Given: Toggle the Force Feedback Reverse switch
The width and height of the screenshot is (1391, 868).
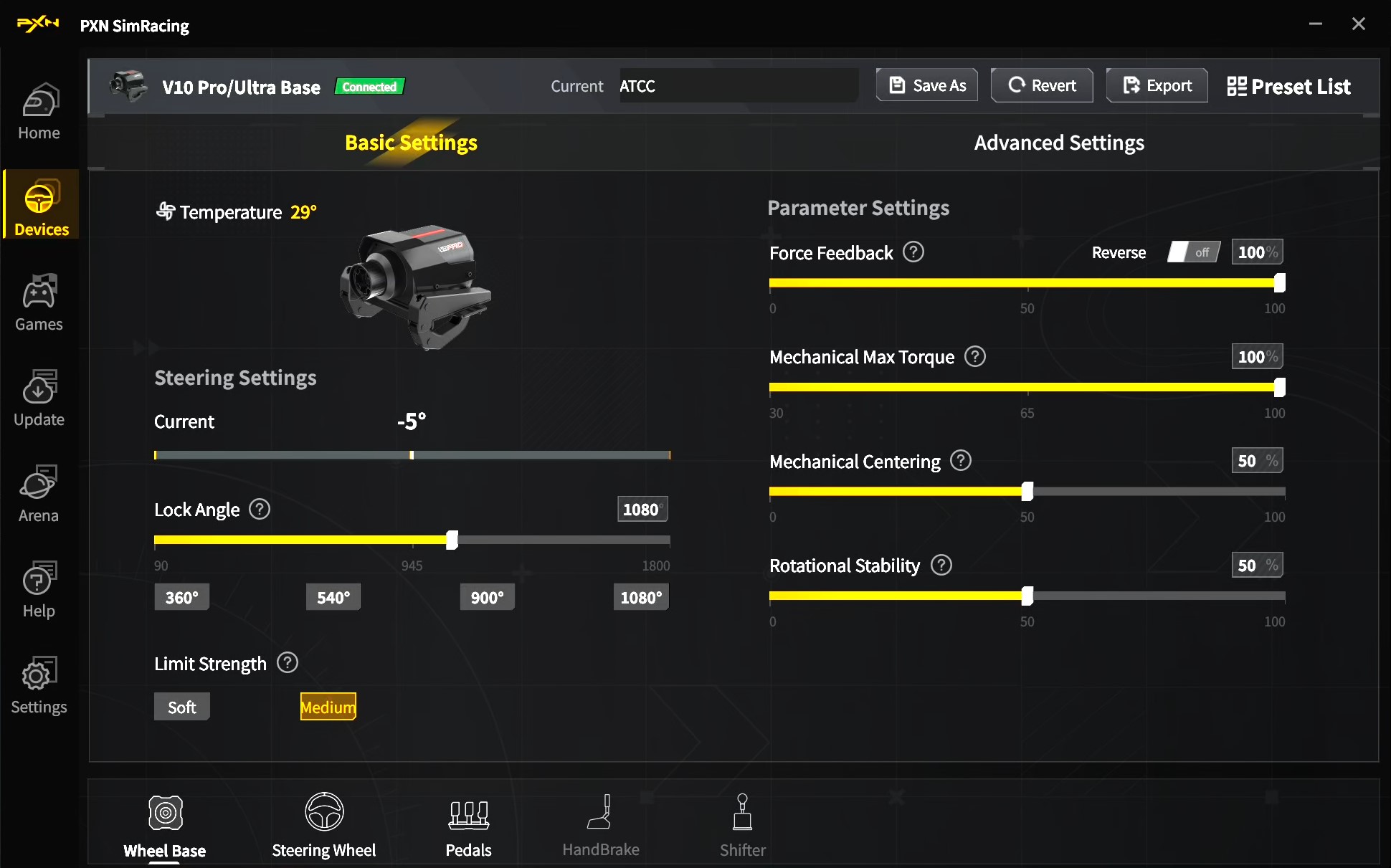Looking at the screenshot, I should 1192,252.
